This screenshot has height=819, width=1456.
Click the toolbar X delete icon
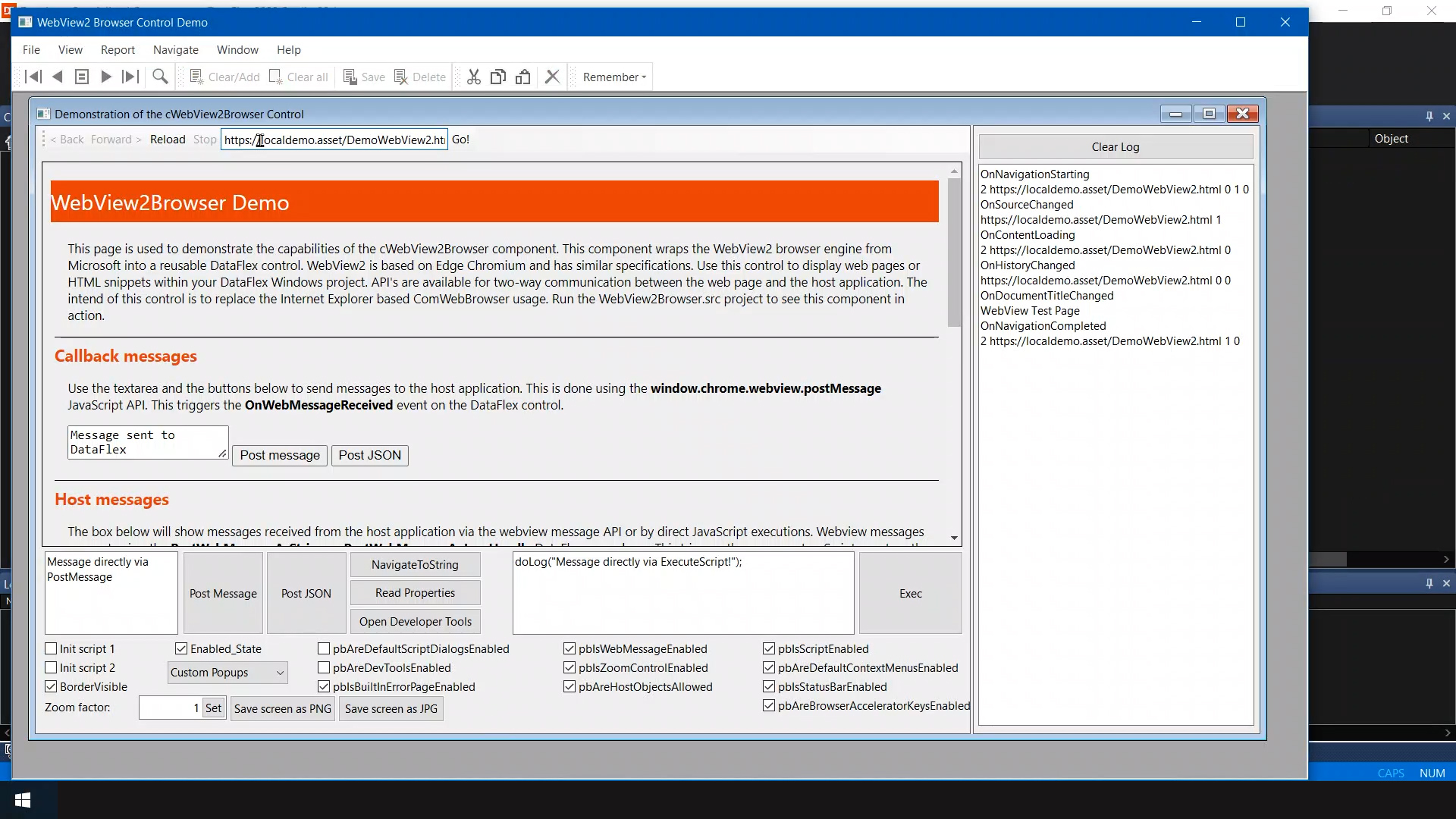pos(552,77)
